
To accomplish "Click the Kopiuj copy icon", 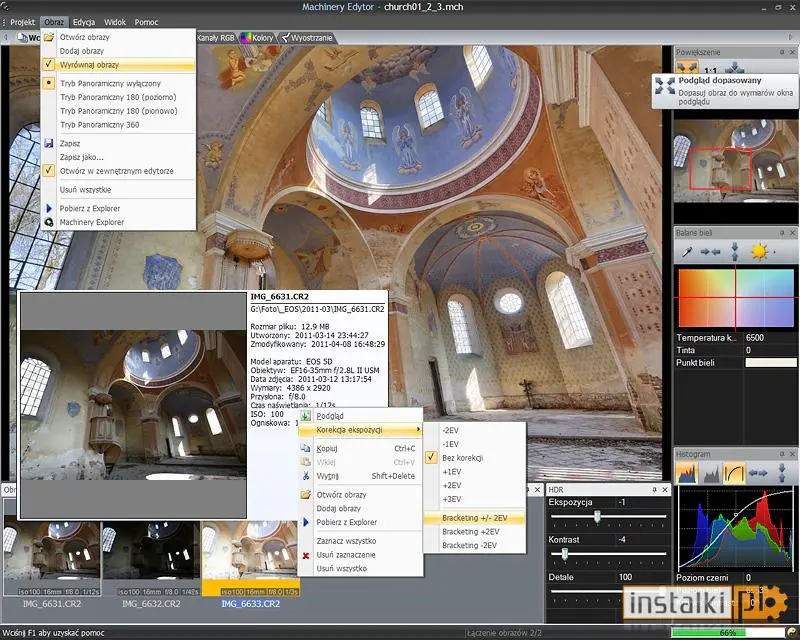I will click(306, 448).
